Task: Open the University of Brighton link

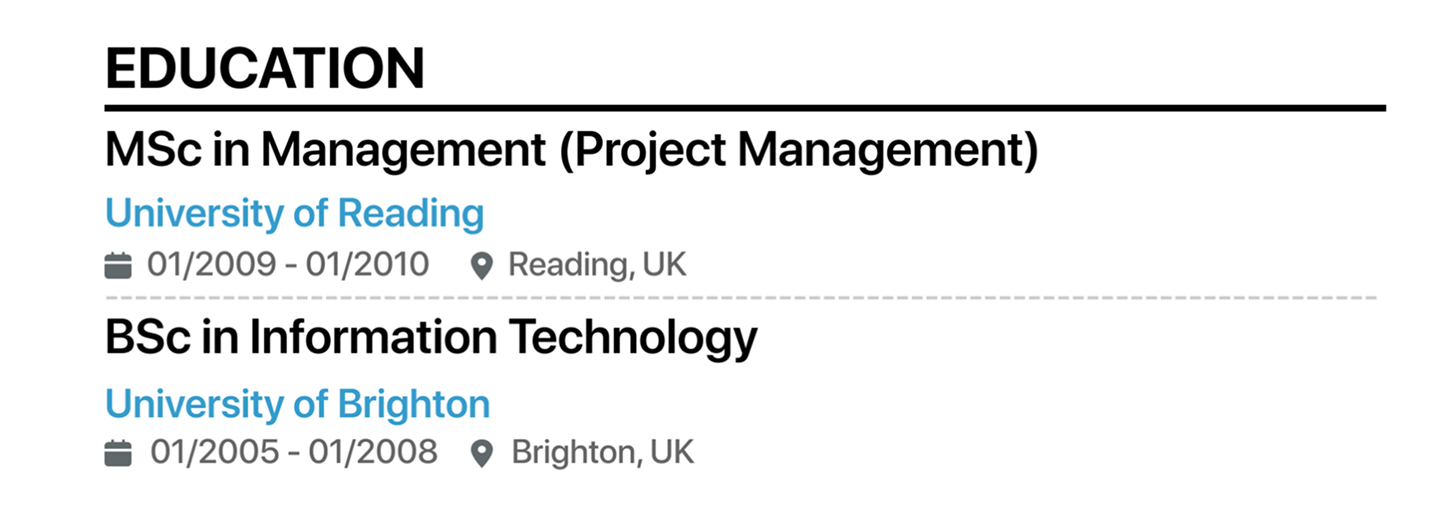Action: click(x=298, y=404)
